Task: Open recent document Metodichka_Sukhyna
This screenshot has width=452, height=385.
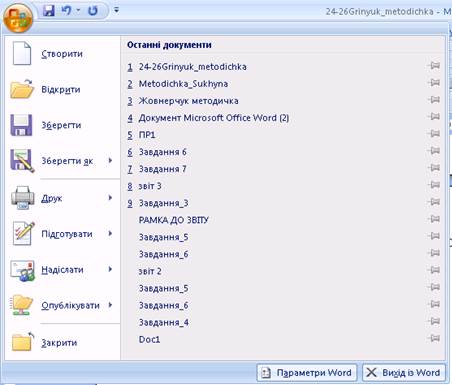Action: (183, 84)
